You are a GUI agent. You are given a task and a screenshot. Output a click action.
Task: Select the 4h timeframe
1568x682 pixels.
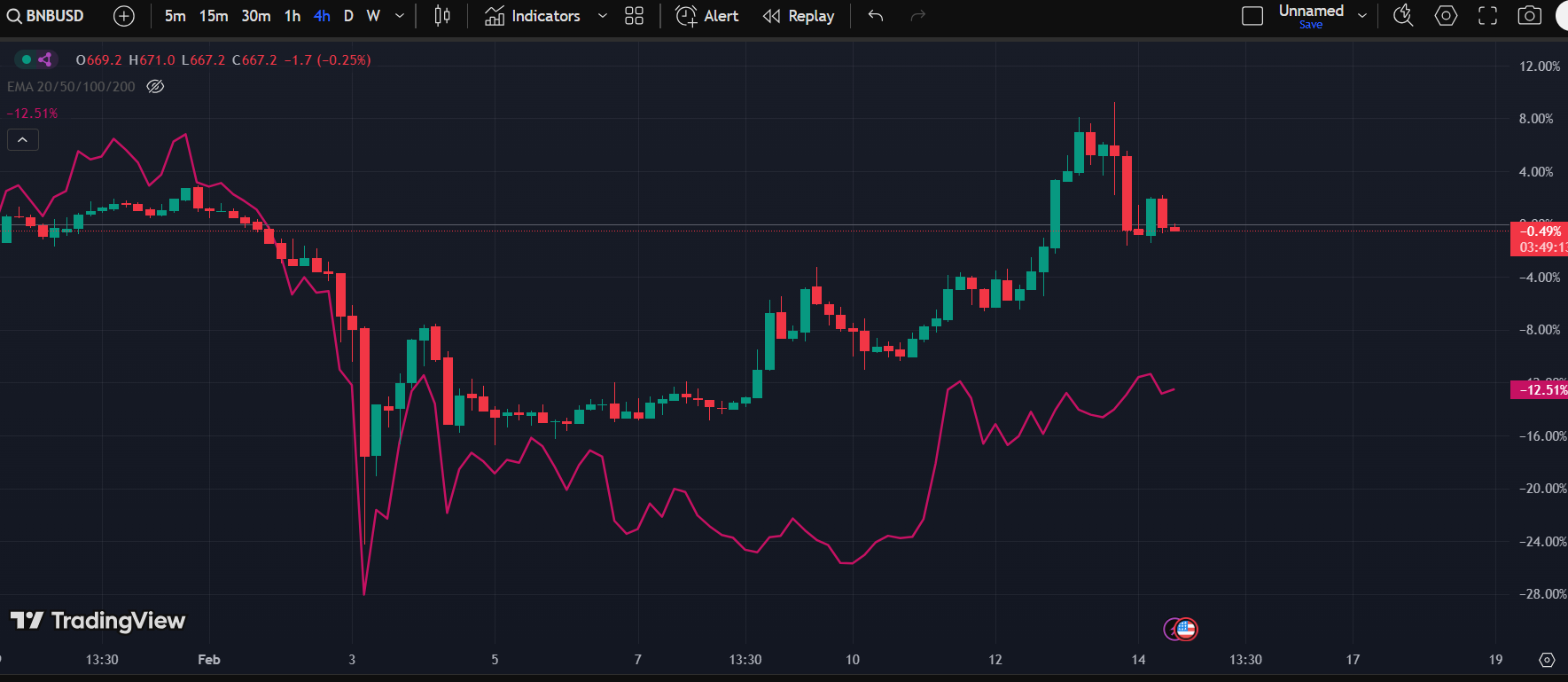pyautogui.click(x=322, y=16)
